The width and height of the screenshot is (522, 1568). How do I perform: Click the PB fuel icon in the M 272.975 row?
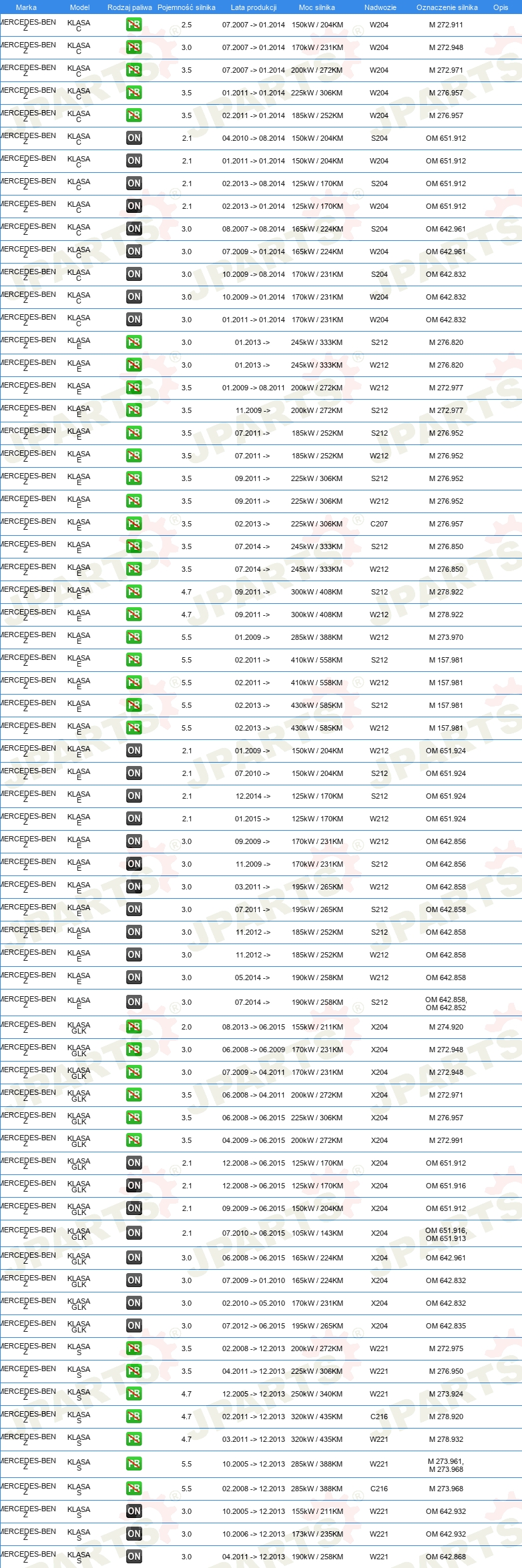coord(134,1348)
